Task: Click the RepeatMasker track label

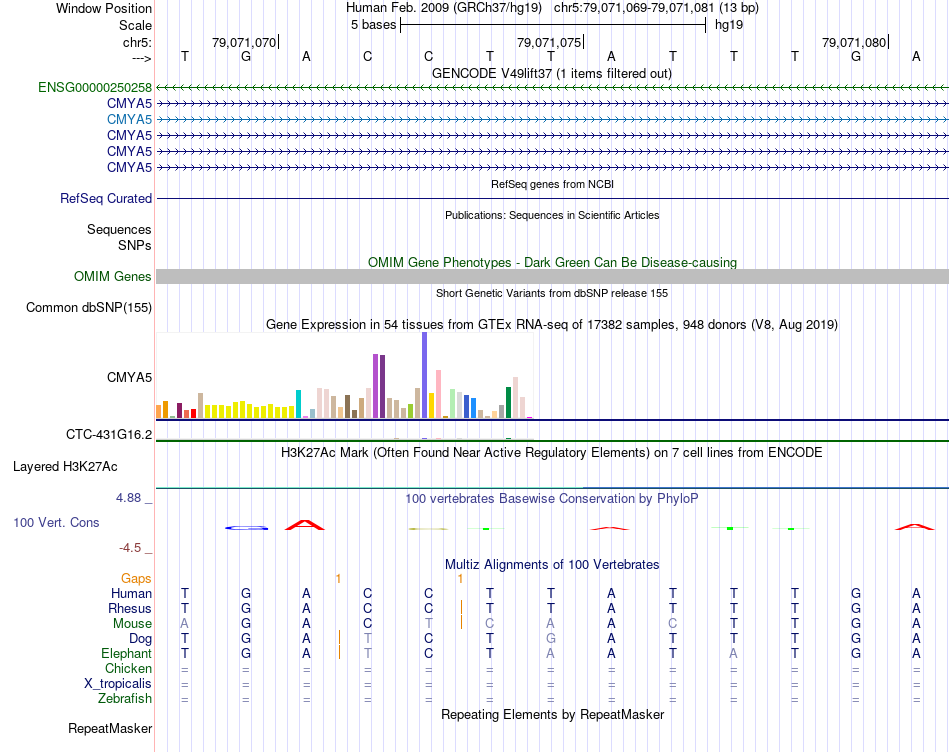Action: (x=110, y=728)
